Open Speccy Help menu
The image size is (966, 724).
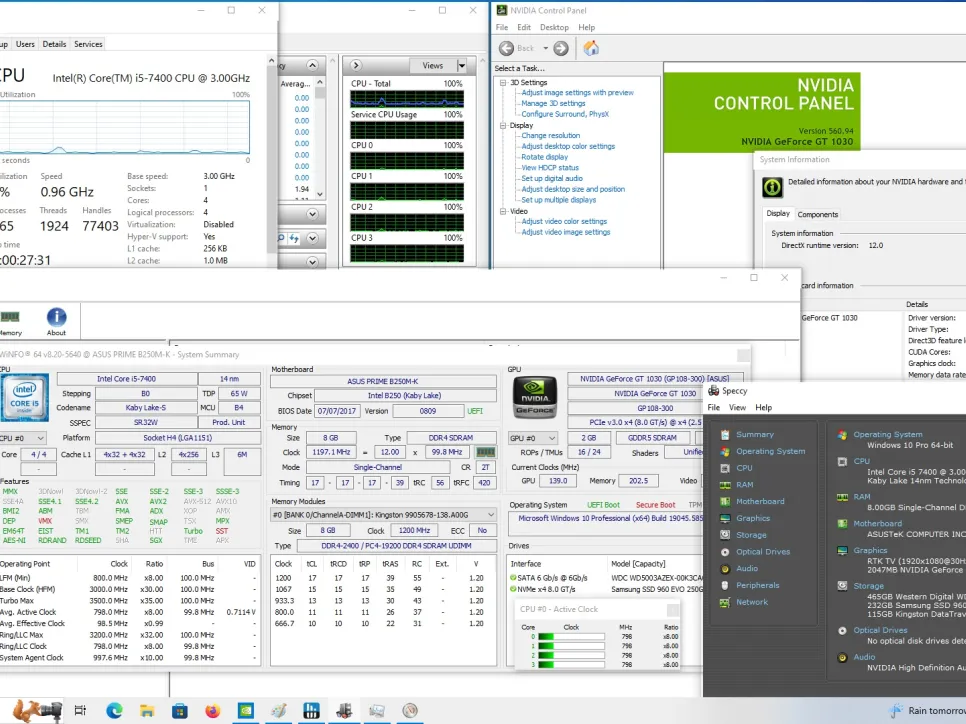point(763,407)
